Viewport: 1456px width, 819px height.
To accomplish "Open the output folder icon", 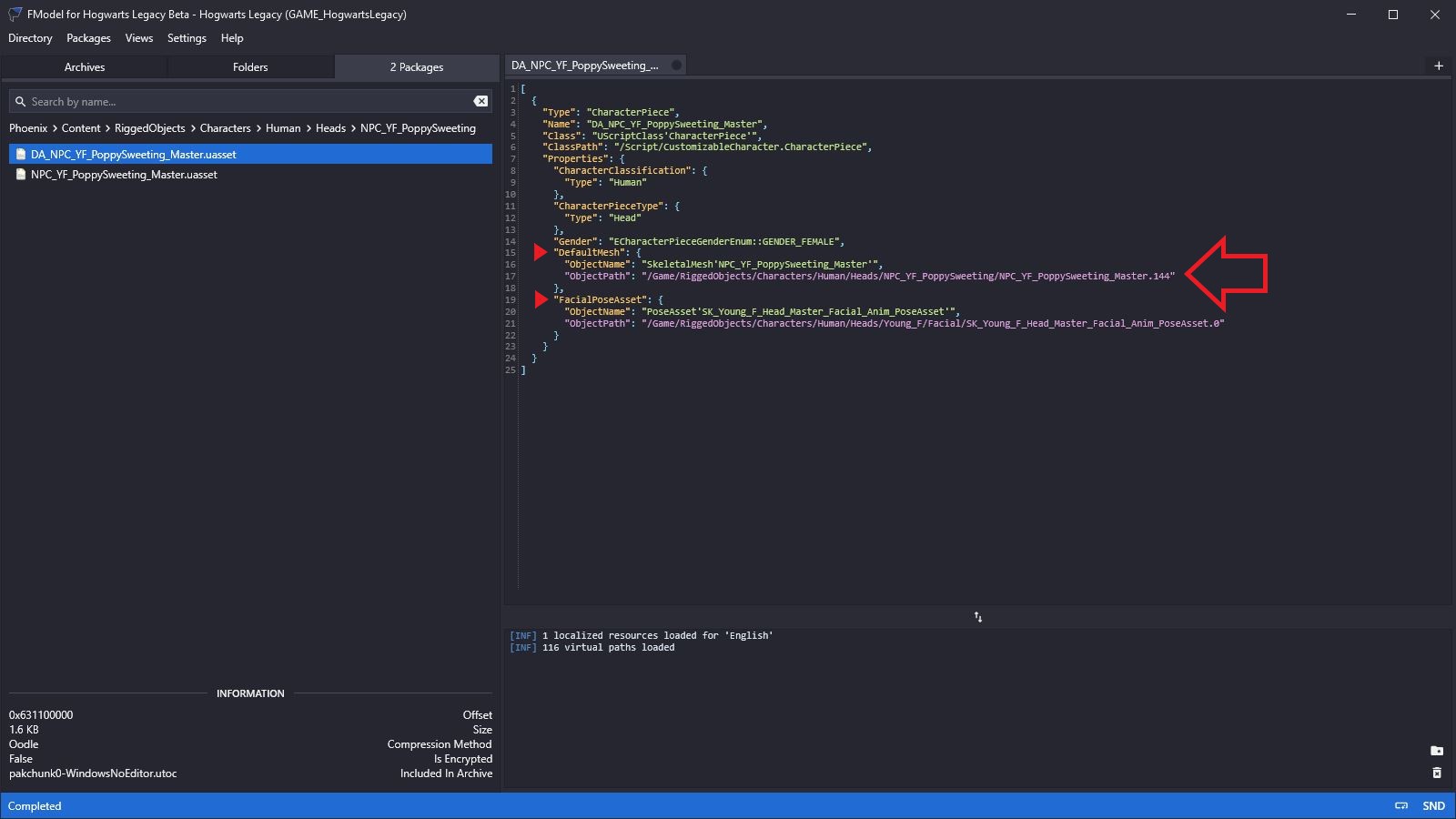I will tap(1437, 751).
